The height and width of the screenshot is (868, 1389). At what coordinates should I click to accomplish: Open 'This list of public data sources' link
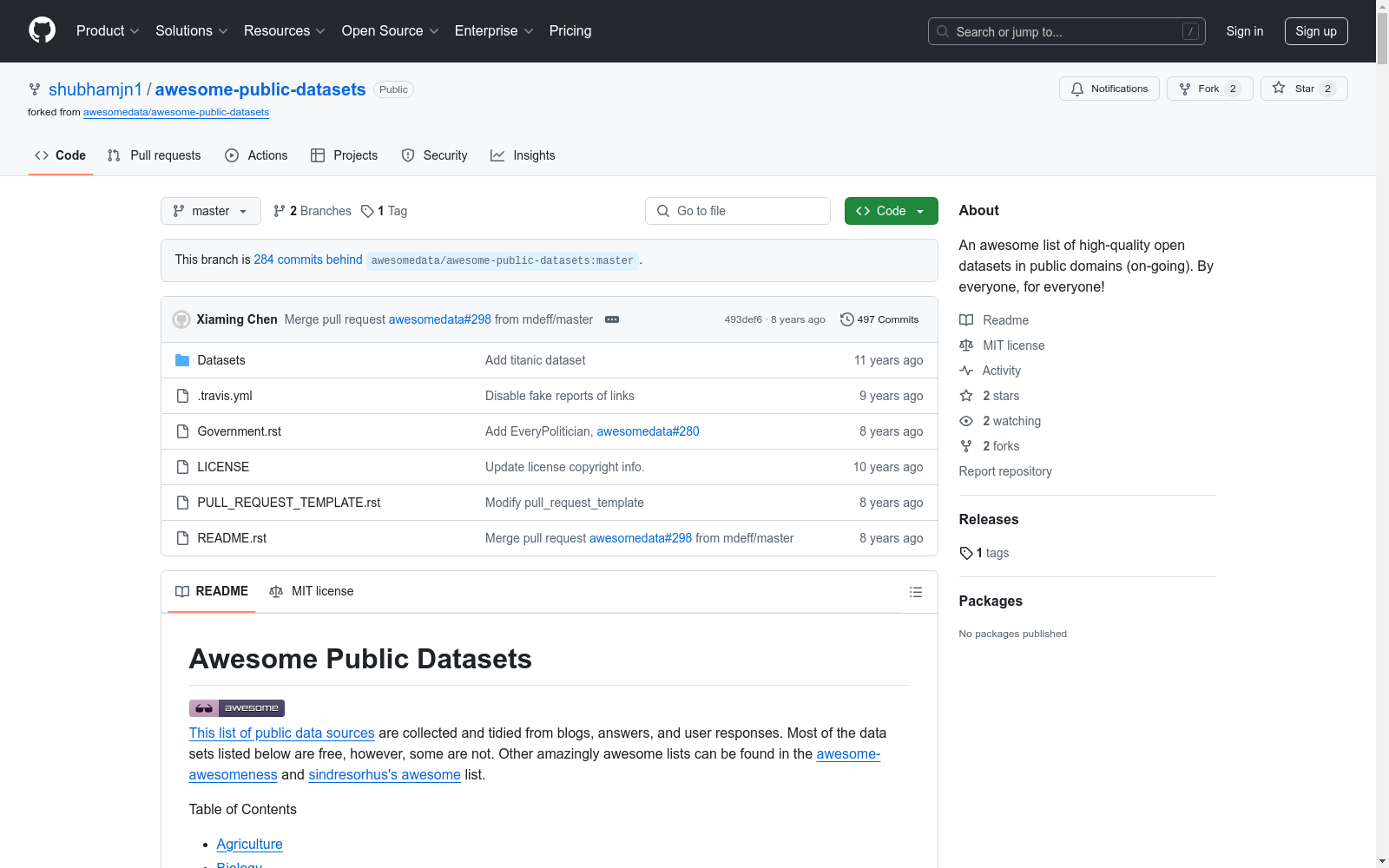[281, 733]
